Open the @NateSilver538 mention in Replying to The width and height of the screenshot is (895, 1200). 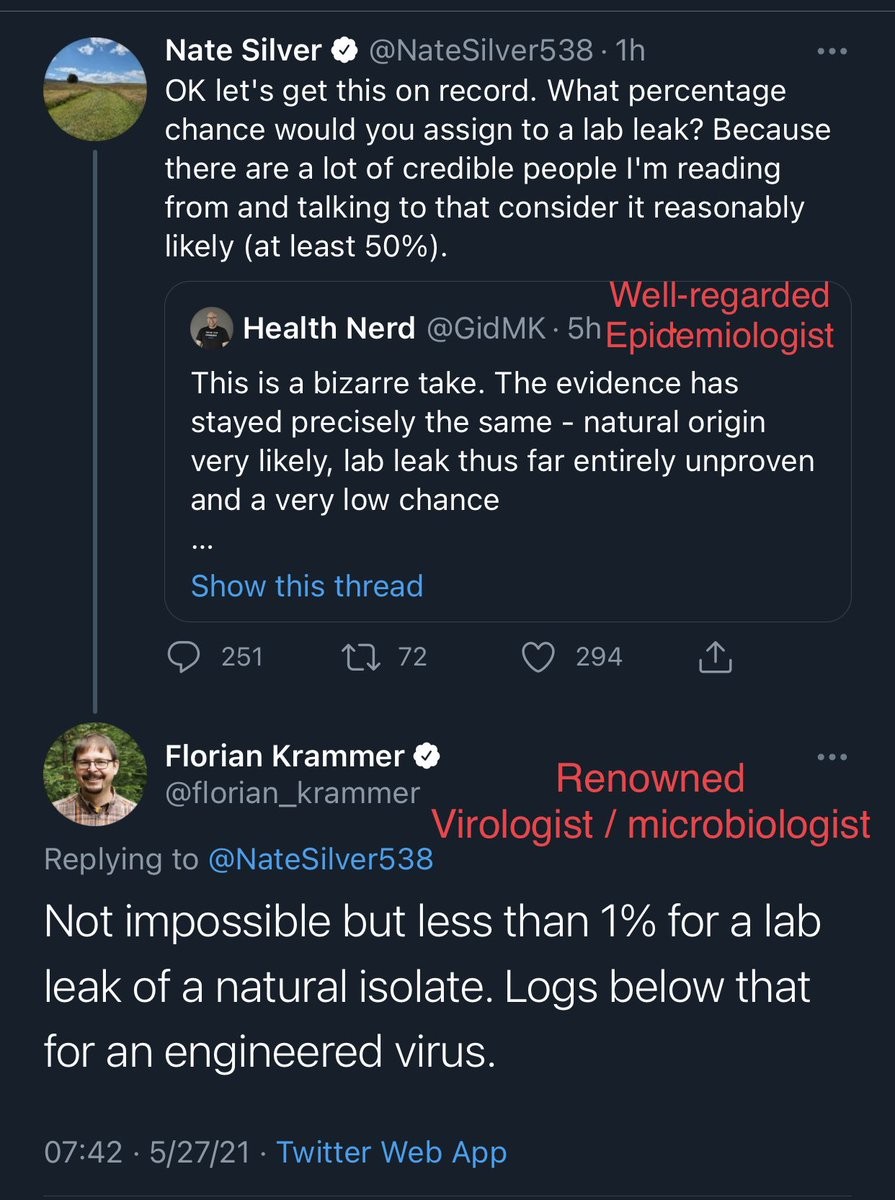point(320,859)
